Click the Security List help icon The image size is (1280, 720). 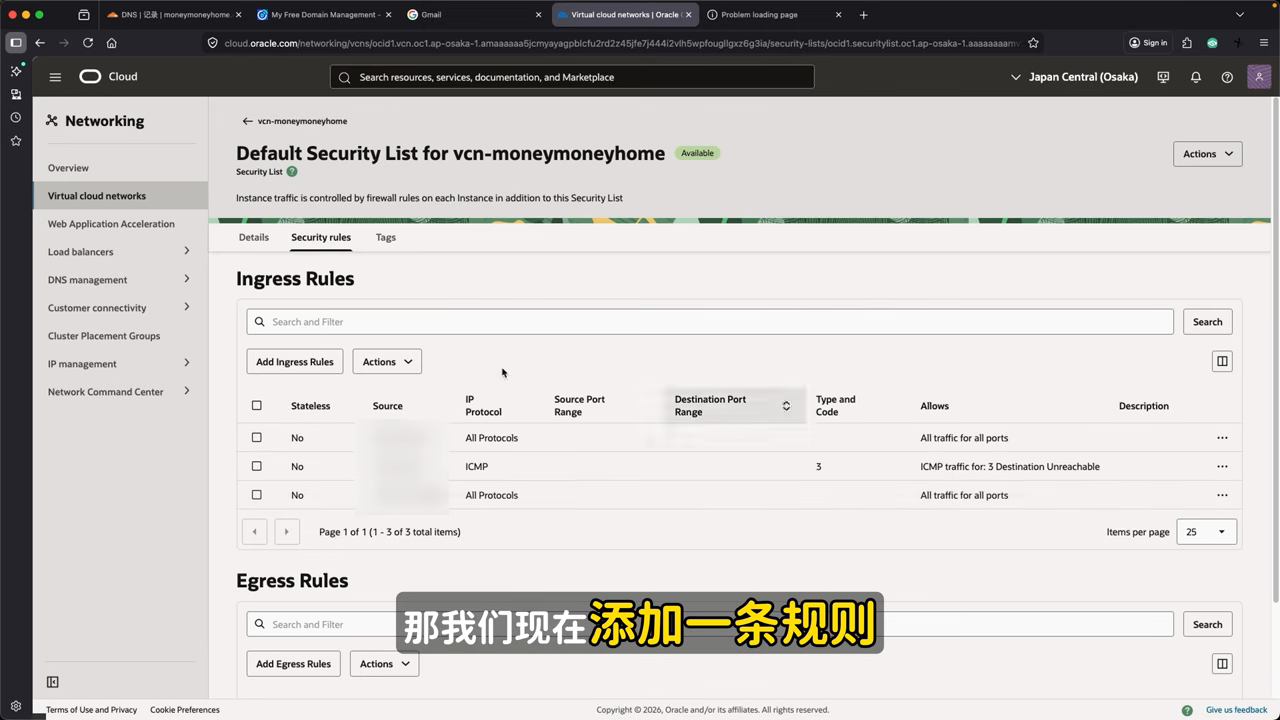[292, 172]
